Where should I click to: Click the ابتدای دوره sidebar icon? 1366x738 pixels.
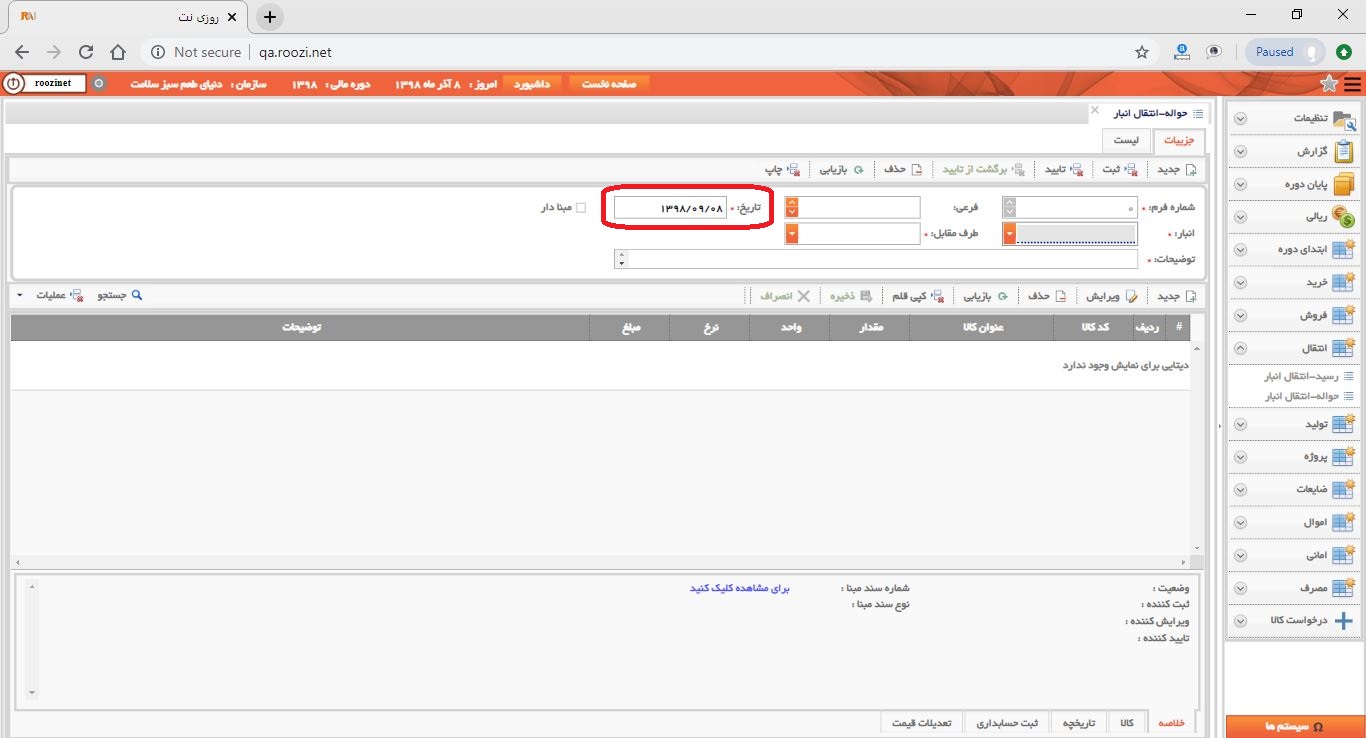click(x=1344, y=249)
